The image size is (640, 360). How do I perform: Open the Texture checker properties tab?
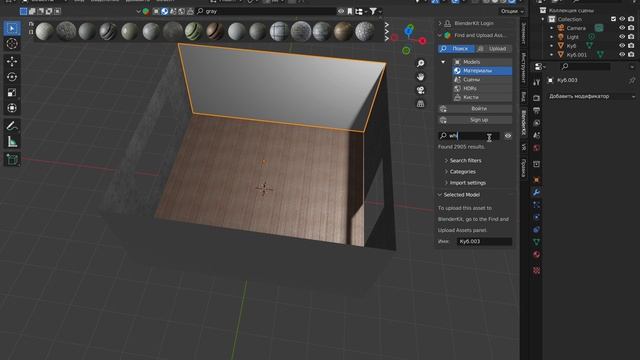pos(537,270)
